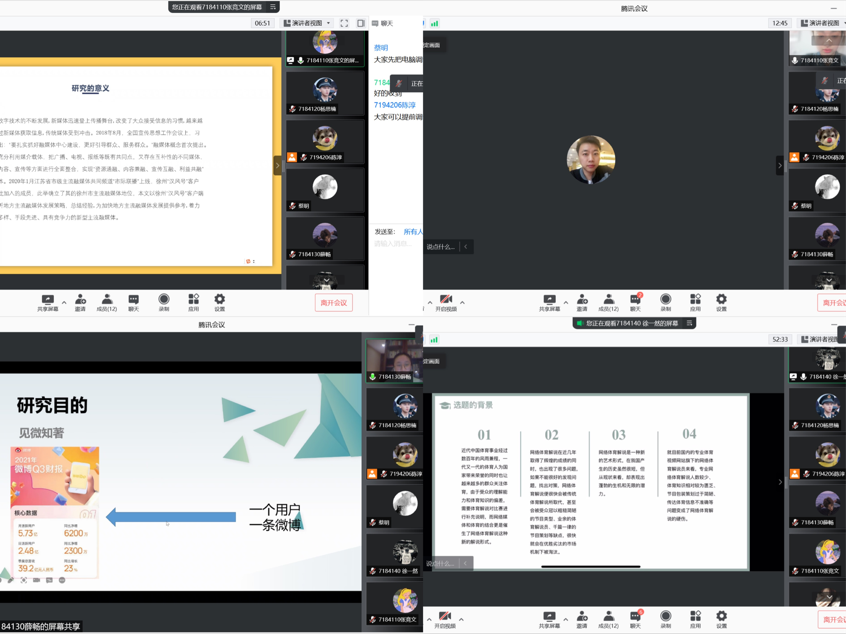Screen dimensions: 846x634
Task: Open 演讲者视图 dropdown in the 12:45 window
Action: tap(823, 23)
